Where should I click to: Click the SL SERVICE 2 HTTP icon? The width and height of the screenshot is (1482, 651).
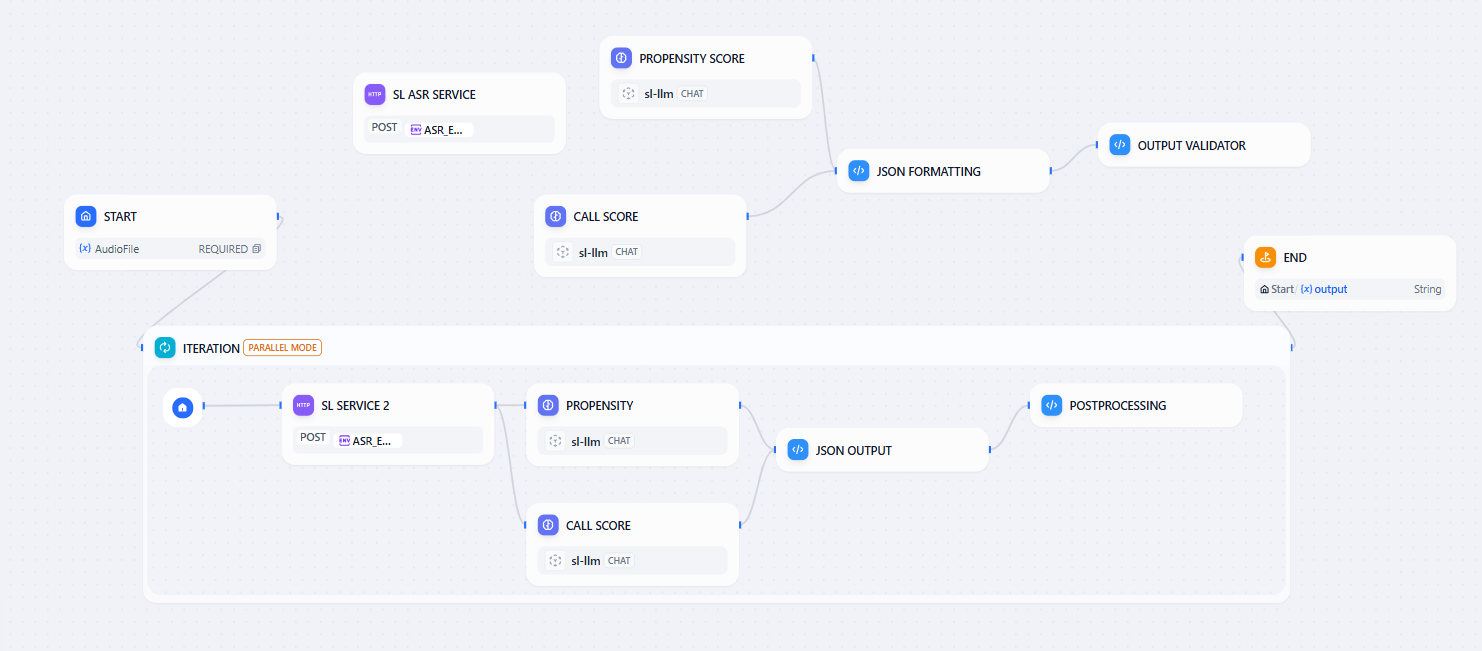pos(303,405)
